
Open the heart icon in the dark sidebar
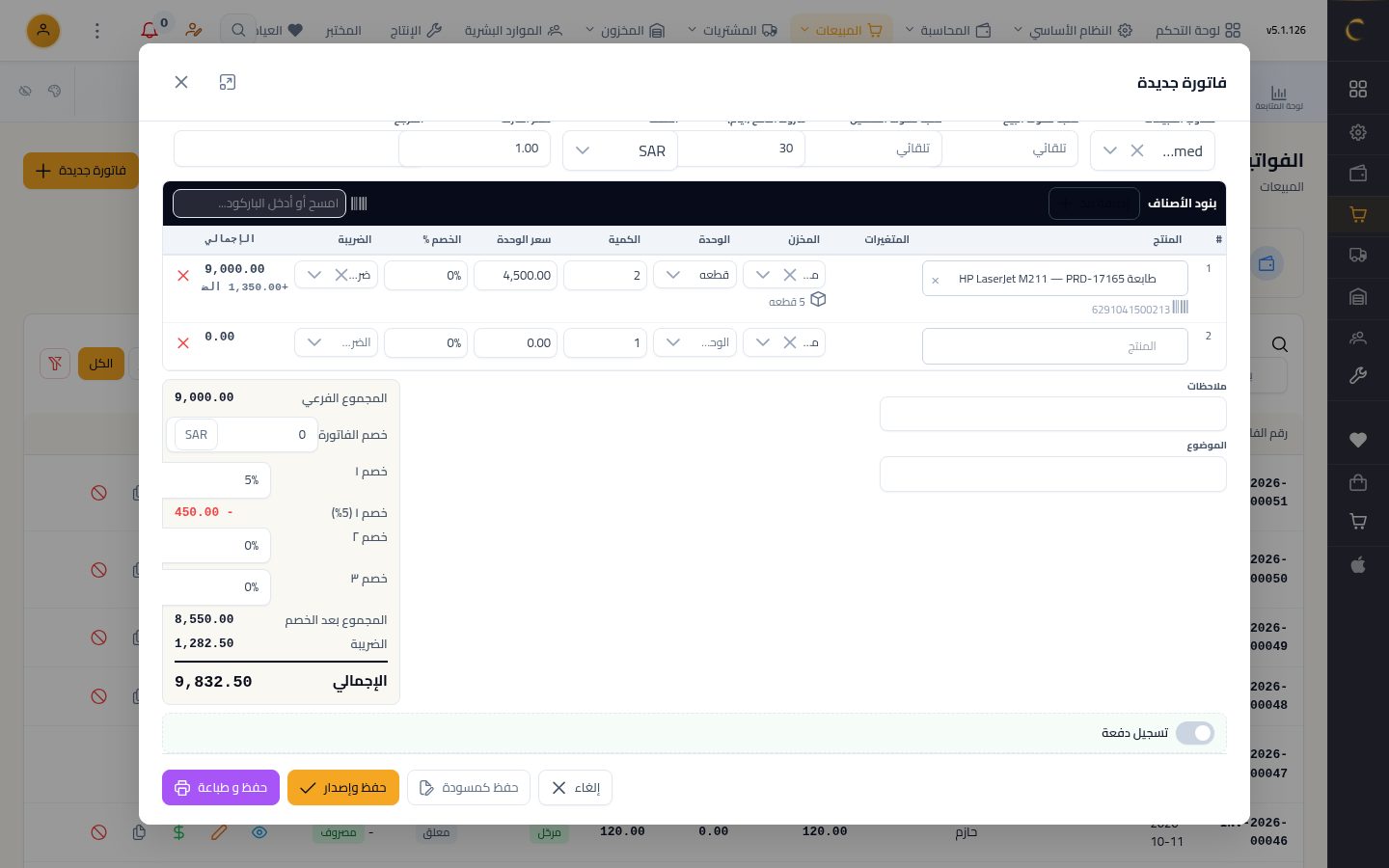click(x=1358, y=440)
